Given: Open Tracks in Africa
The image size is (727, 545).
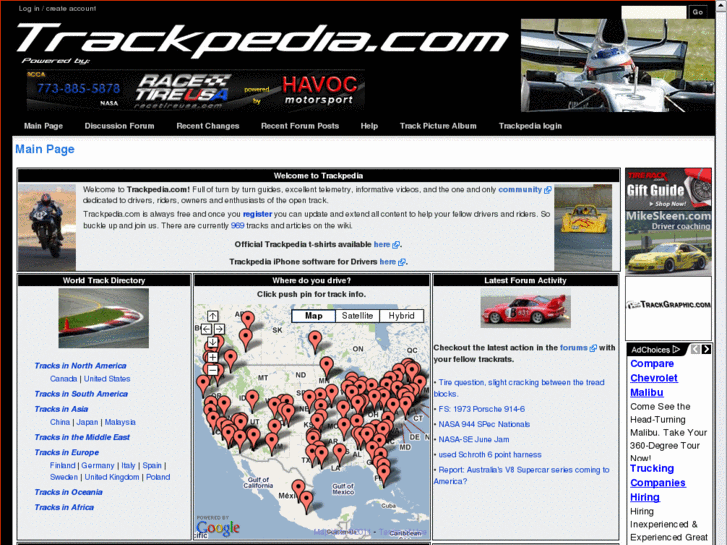Looking at the screenshot, I should (x=64, y=507).
